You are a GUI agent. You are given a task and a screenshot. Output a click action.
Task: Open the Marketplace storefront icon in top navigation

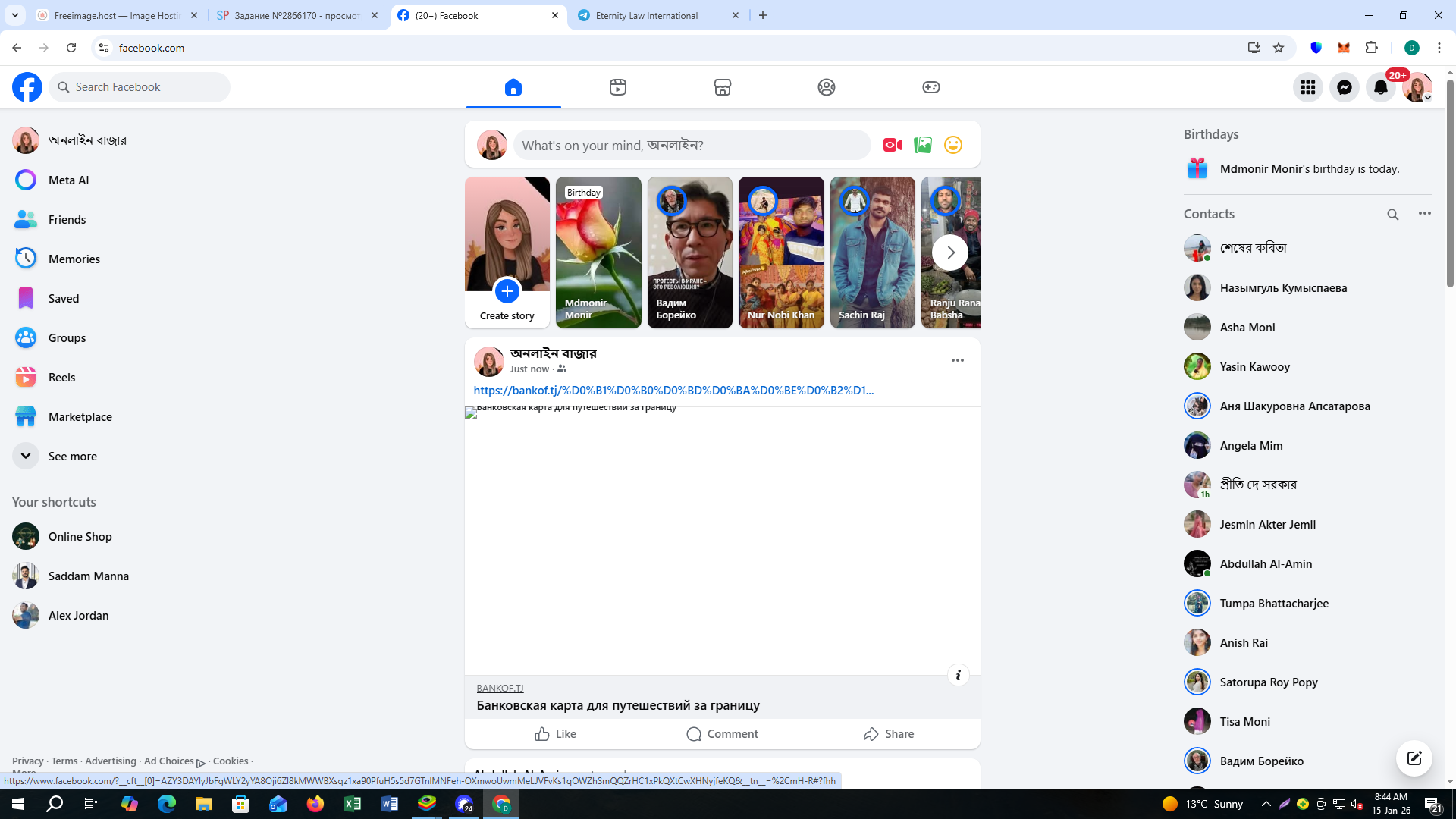tap(722, 87)
